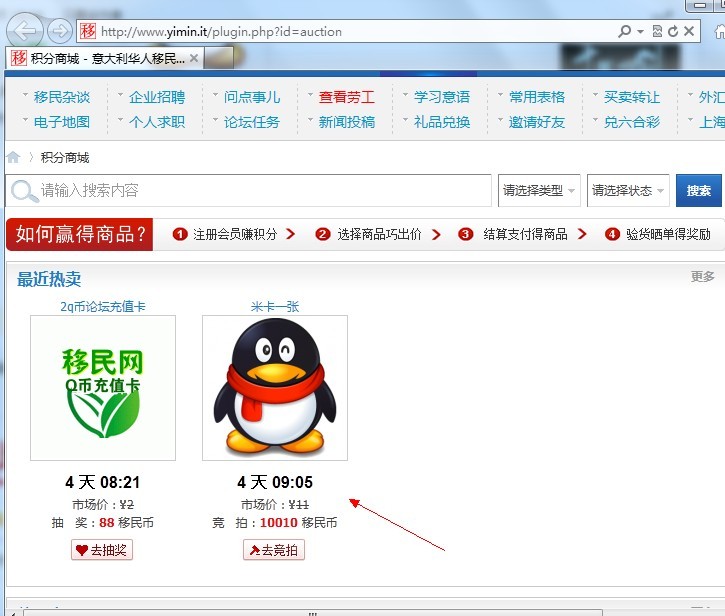The height and width of the screenshot is (616, 725).
Task: Click the search box magnifier icon
Action: (24, 191)
